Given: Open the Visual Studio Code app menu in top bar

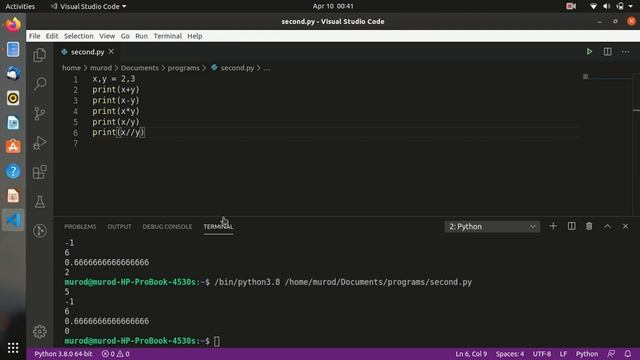Looking at the screenshot, I should [88, 6].
